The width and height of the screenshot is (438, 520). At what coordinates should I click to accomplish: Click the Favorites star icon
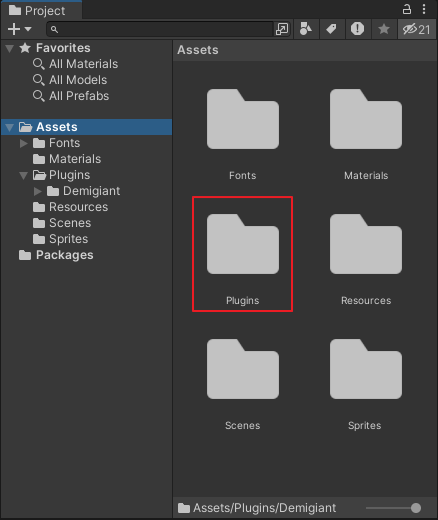(x=25, y=48)
